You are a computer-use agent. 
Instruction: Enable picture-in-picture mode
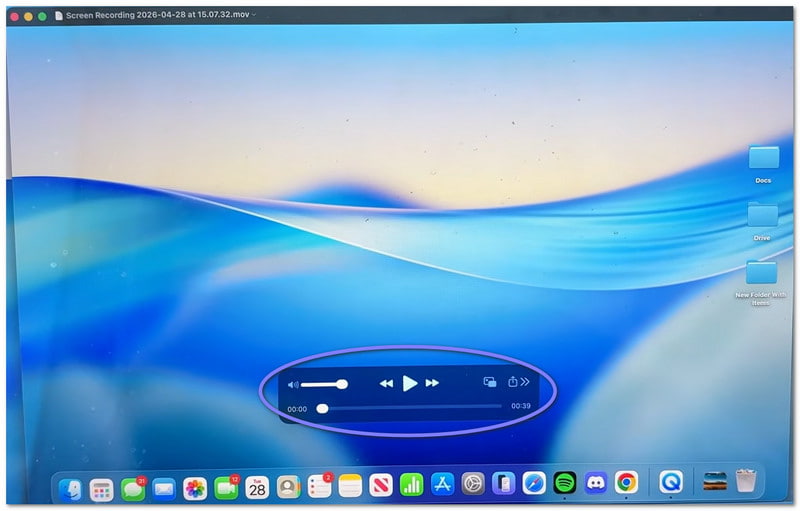coord(490,382)
